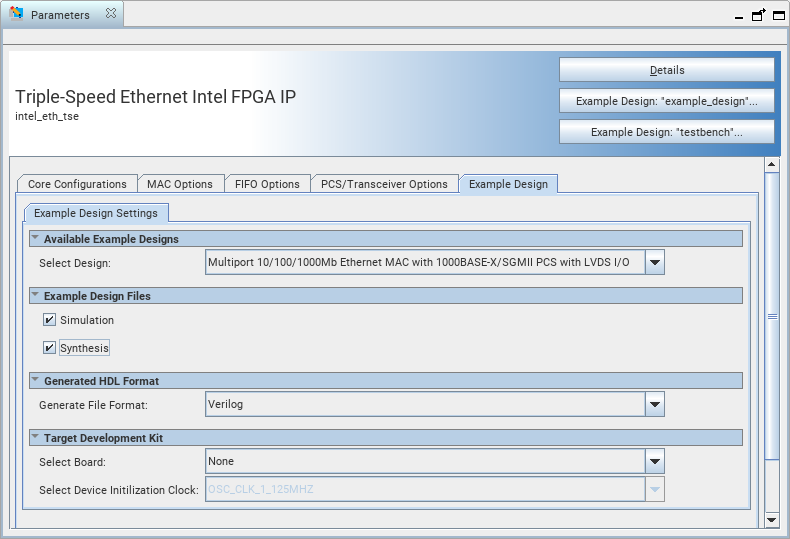The image size is (790, 539).
Task: Detach the Parameters panel window
Action: tap(759, 15)
